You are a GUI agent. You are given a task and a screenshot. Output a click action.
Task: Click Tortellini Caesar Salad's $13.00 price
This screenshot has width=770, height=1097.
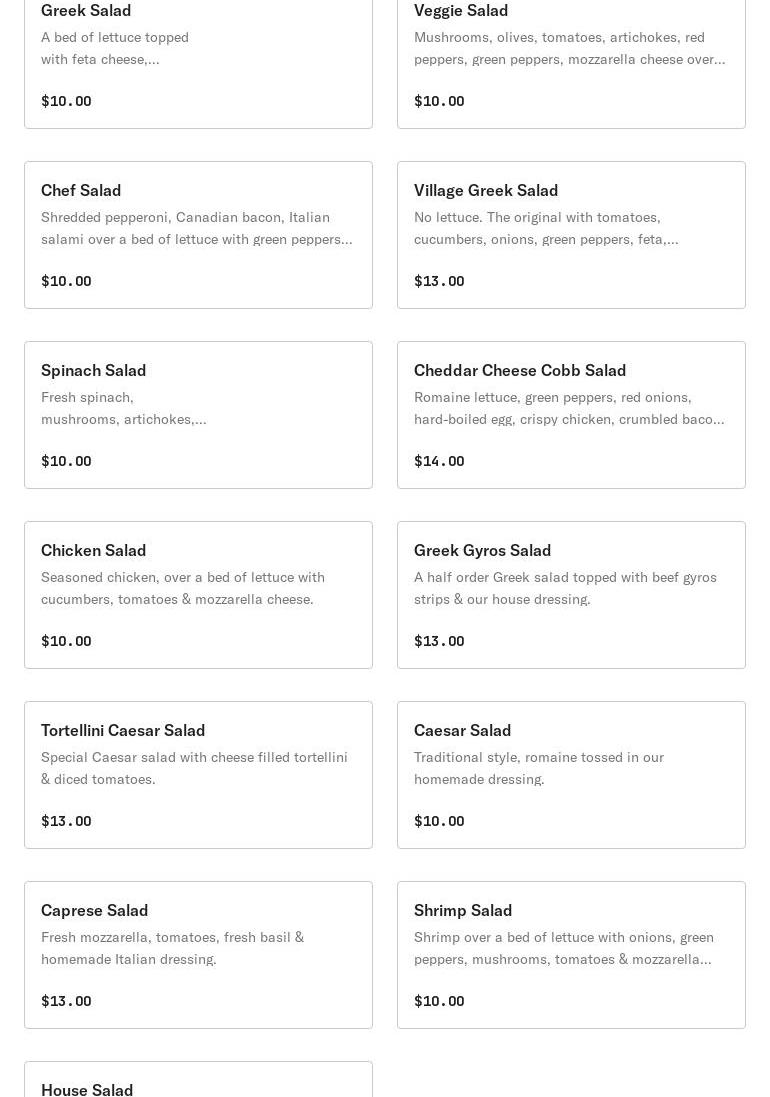tap(66, 821)
